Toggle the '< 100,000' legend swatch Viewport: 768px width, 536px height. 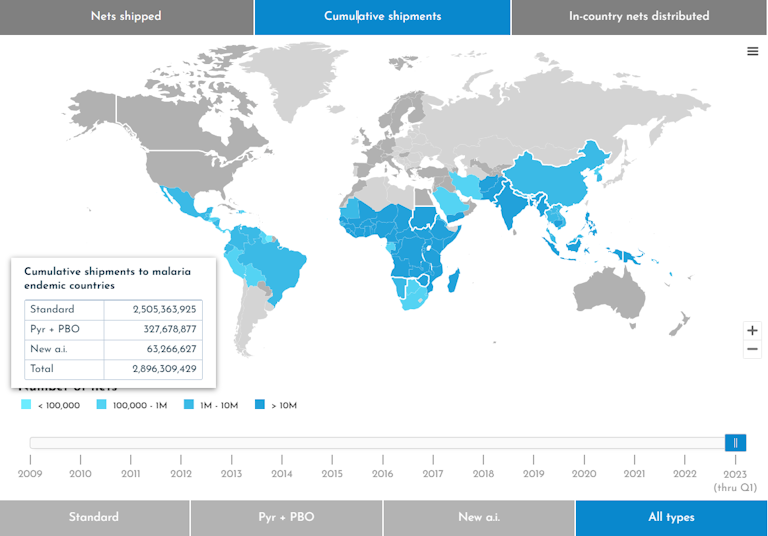coord(26,405)
